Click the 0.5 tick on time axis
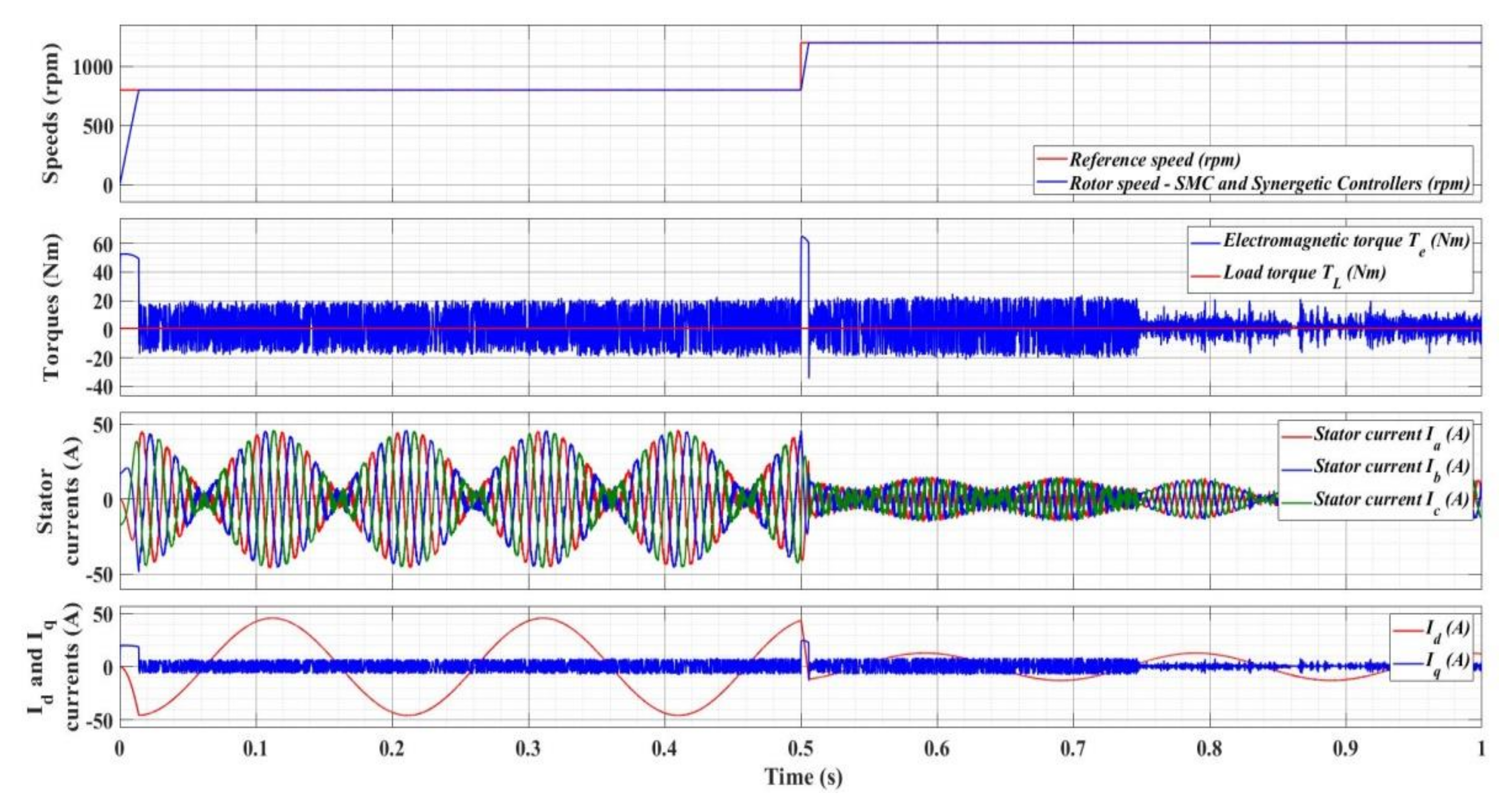 click(801, 749)
